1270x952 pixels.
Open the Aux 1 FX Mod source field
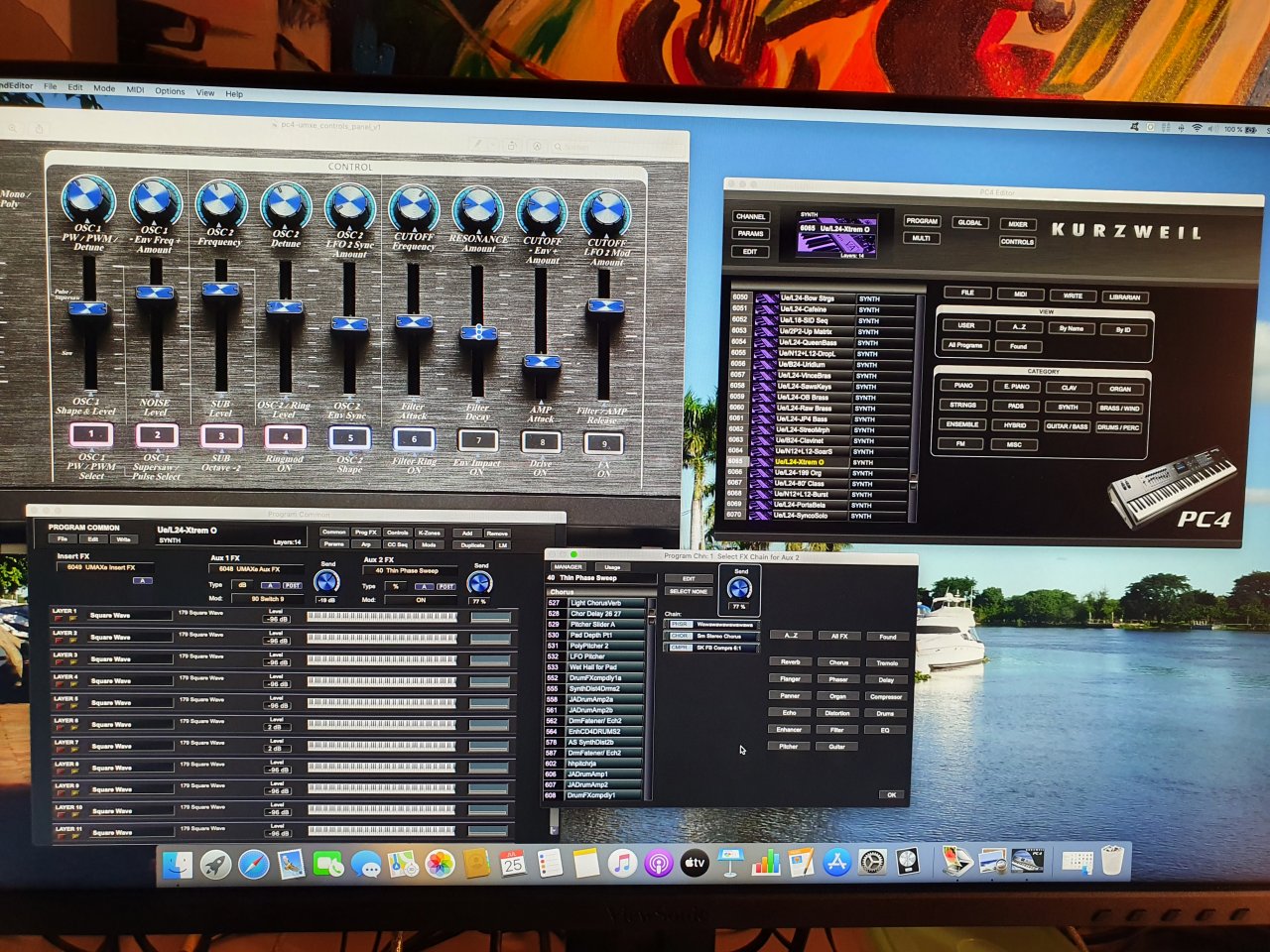point(266,599)
